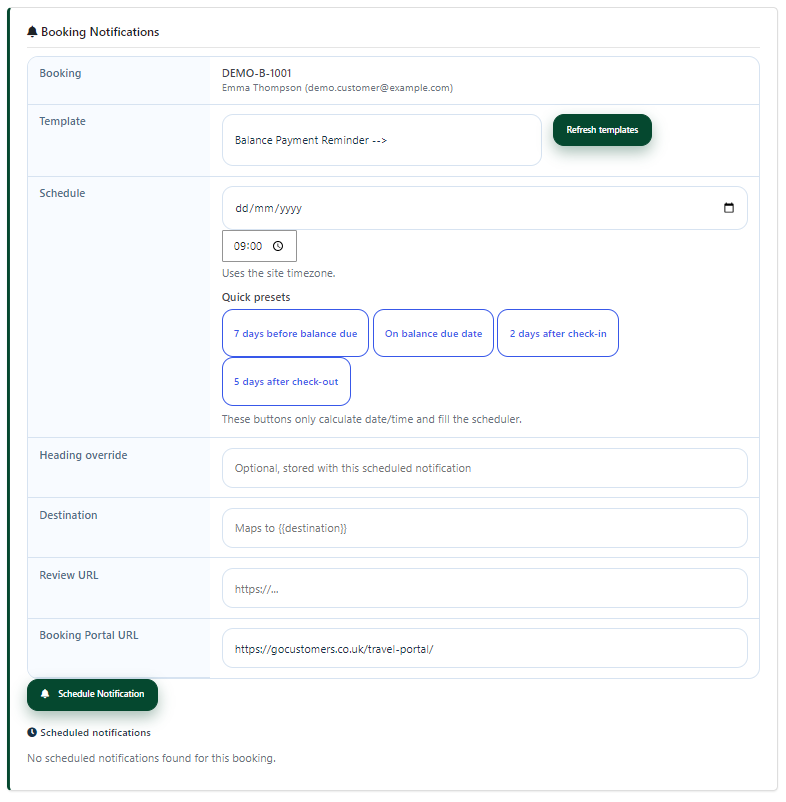786x802 pixels.
Task: Click the Schedule Notification button
Action: 93,694
